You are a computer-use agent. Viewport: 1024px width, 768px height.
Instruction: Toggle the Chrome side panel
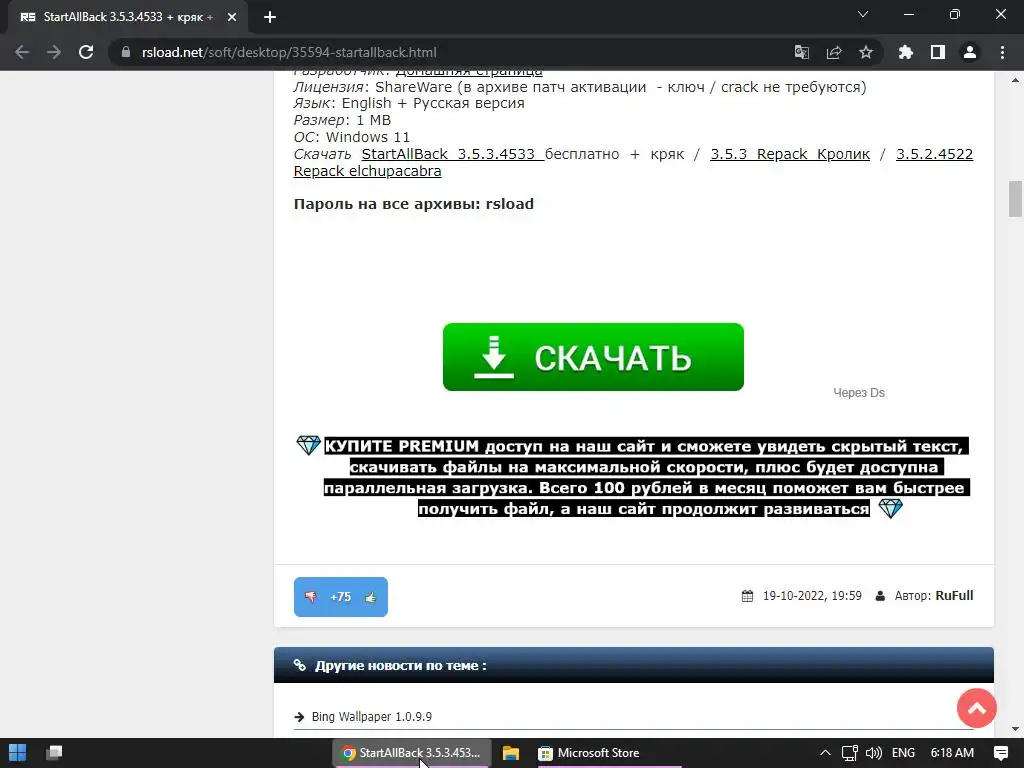tap(938, 52)
